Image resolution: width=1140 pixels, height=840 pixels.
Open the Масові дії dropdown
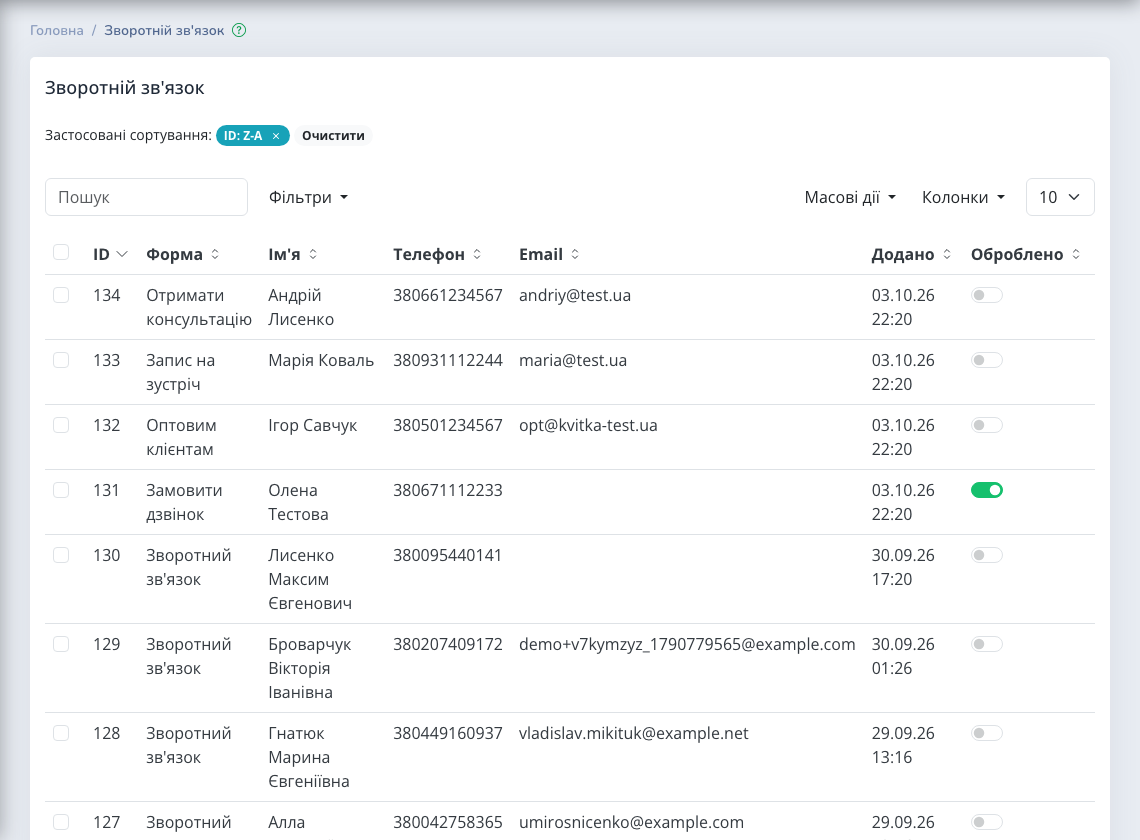point(850,197)
